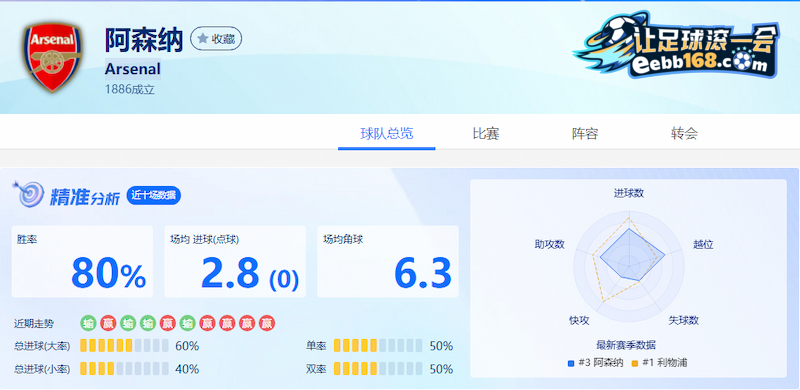
Task: Click the 助攻数 radar axis label
Action: [x=549, y=244]
